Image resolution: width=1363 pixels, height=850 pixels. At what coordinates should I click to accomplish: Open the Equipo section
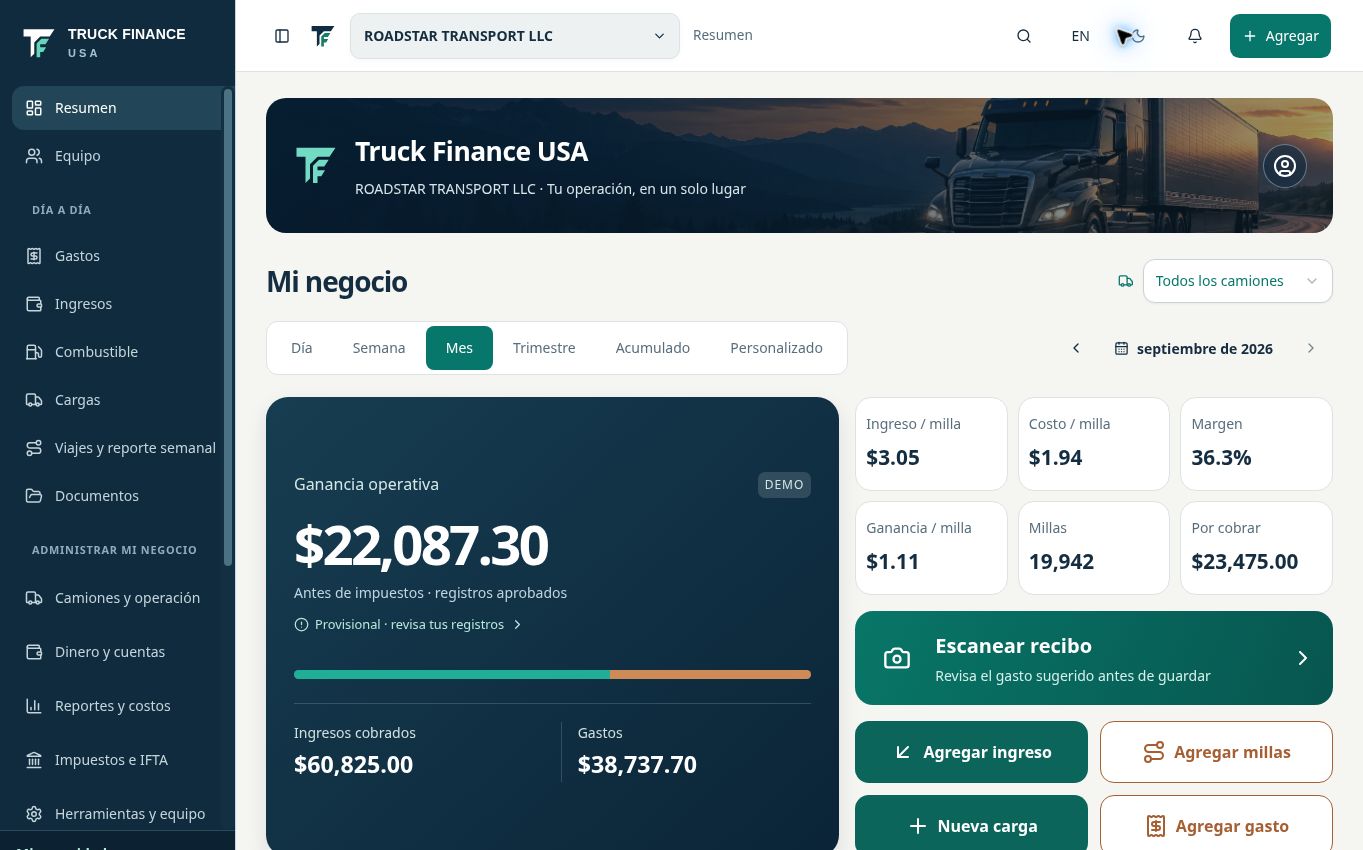click(116, 156)
